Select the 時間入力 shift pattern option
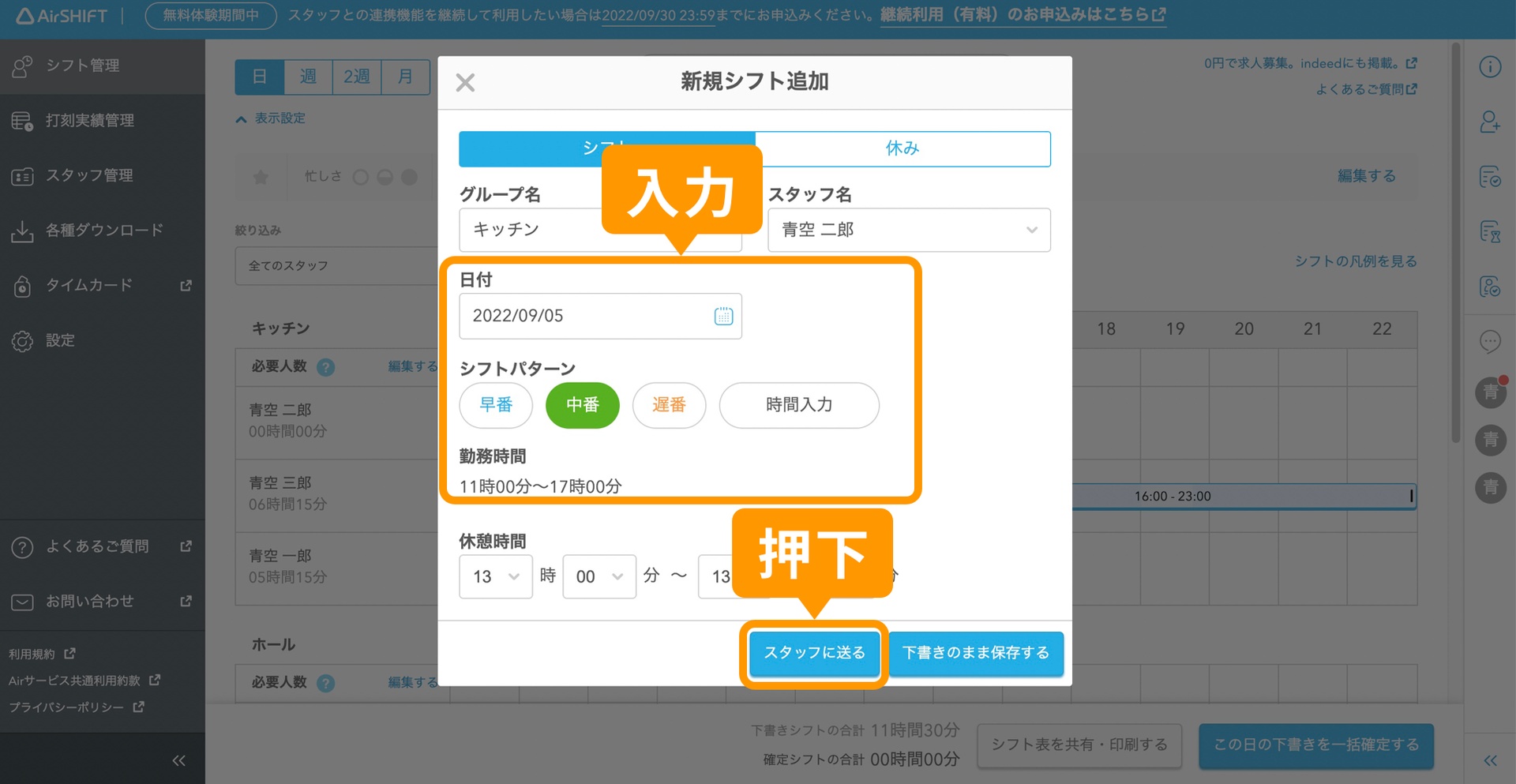The height and width of the screenshot is (784, 1516). [x=798, y=405]
